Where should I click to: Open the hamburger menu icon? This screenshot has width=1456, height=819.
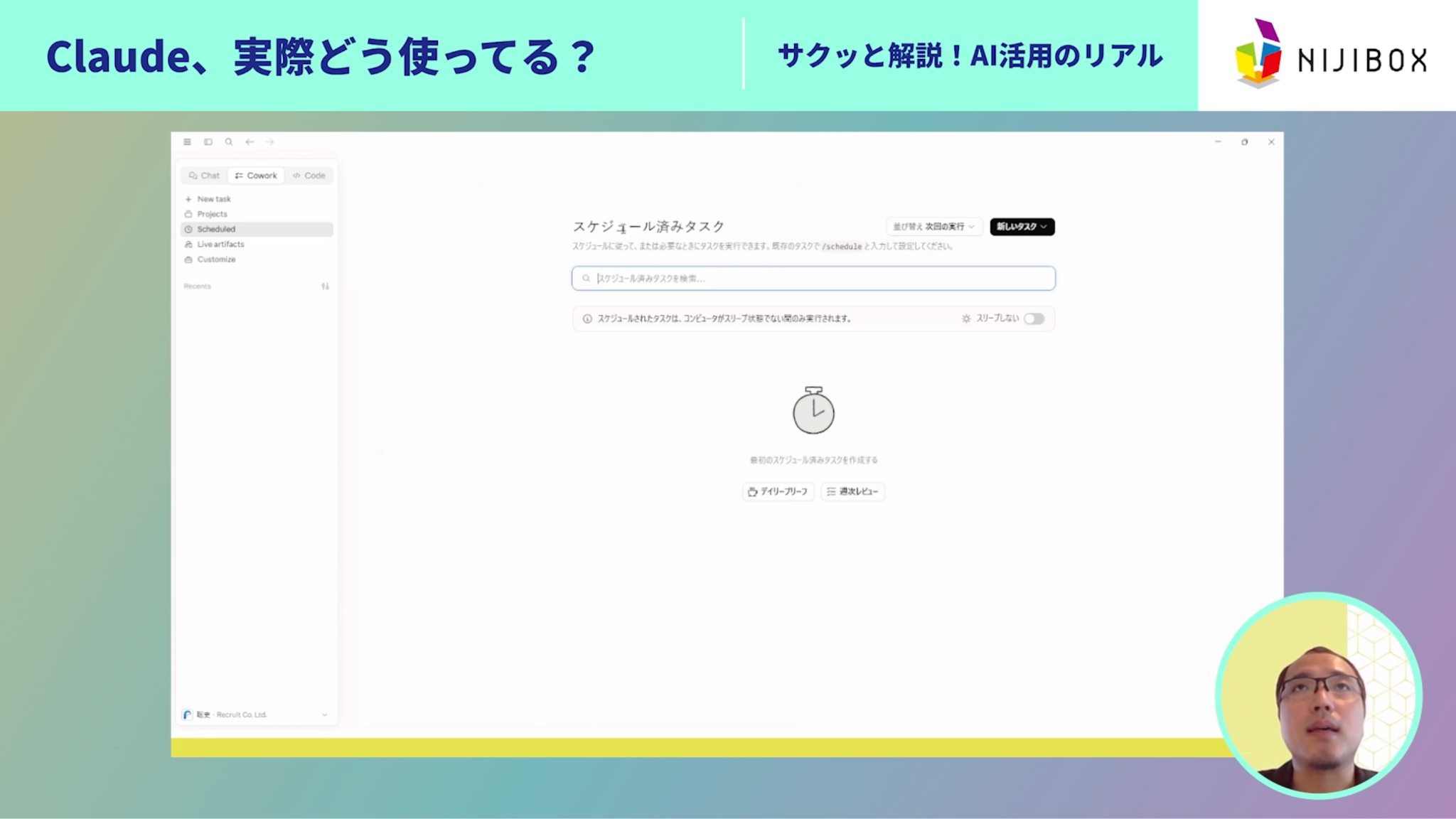(x=187, y=142)
